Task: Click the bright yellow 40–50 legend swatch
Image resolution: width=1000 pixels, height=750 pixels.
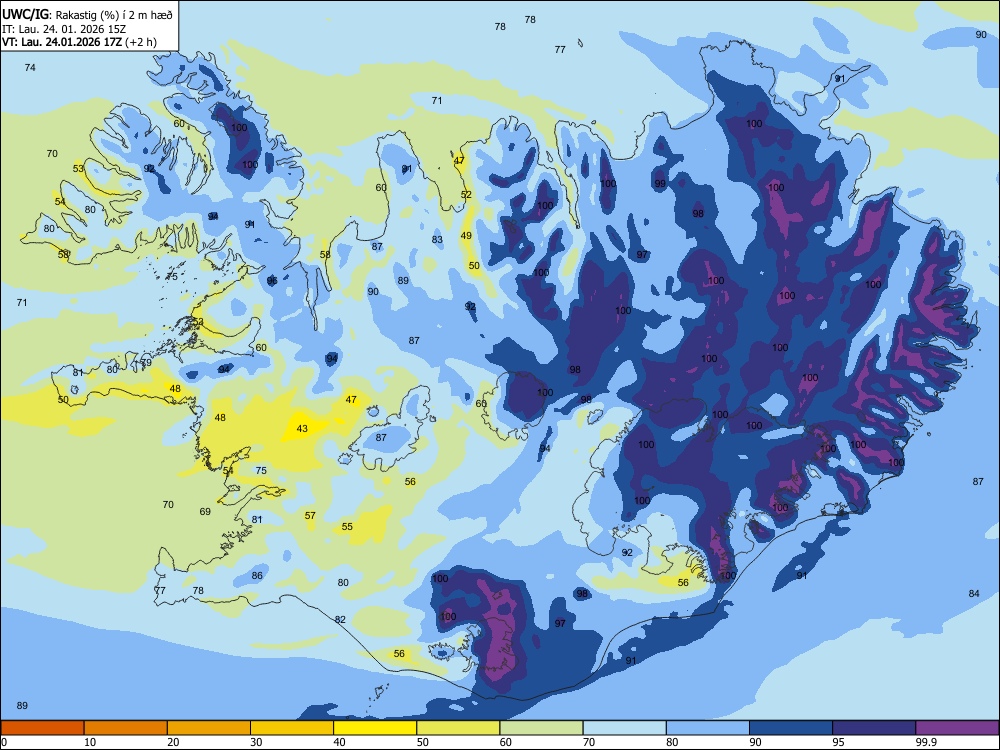Action: 375,728
